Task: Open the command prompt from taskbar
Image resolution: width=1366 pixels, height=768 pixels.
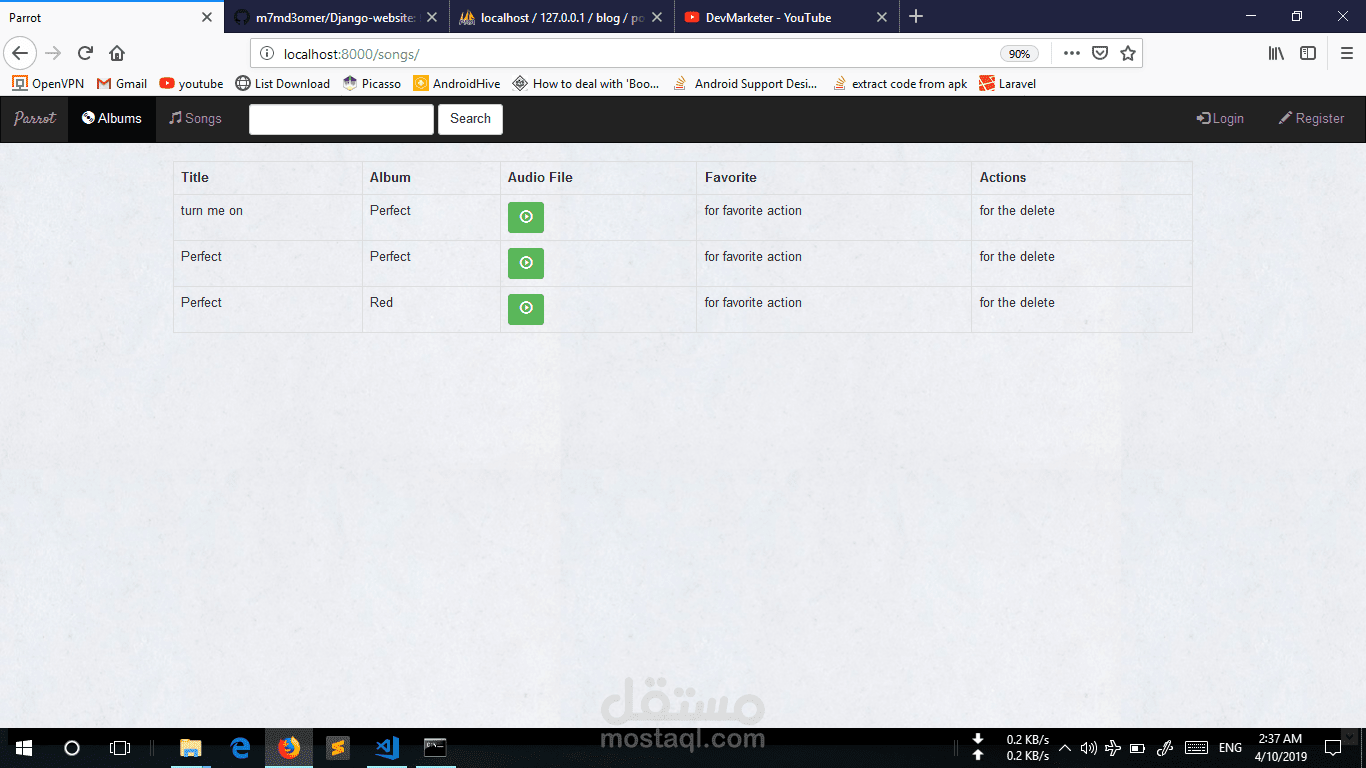Action: point(435,748)
